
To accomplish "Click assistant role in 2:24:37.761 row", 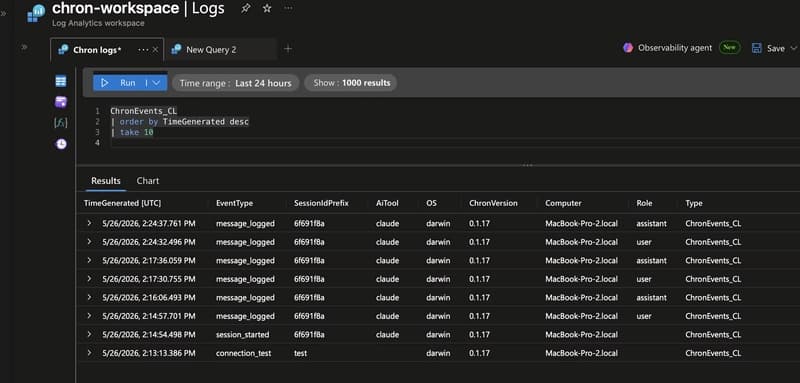I will point(652,223).
